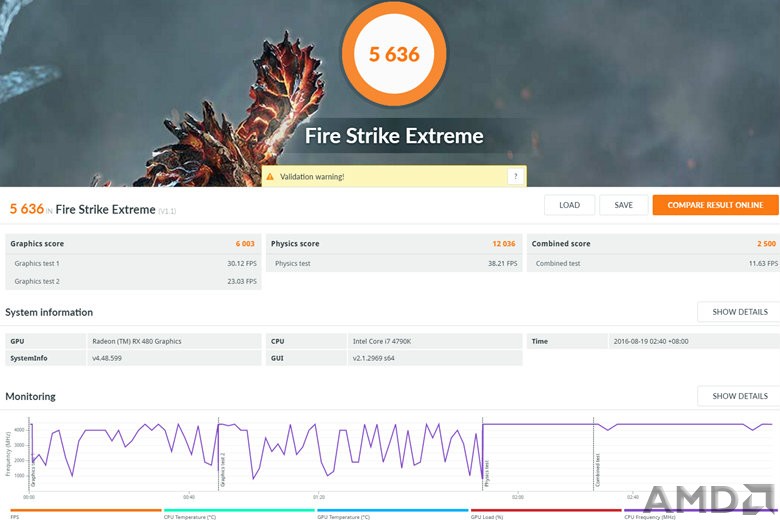Image resolution: width=780 pixels, height=520 pixels.
Task: Click the GUI version v2.1.2969 s64
Action: tap(374, 358)
